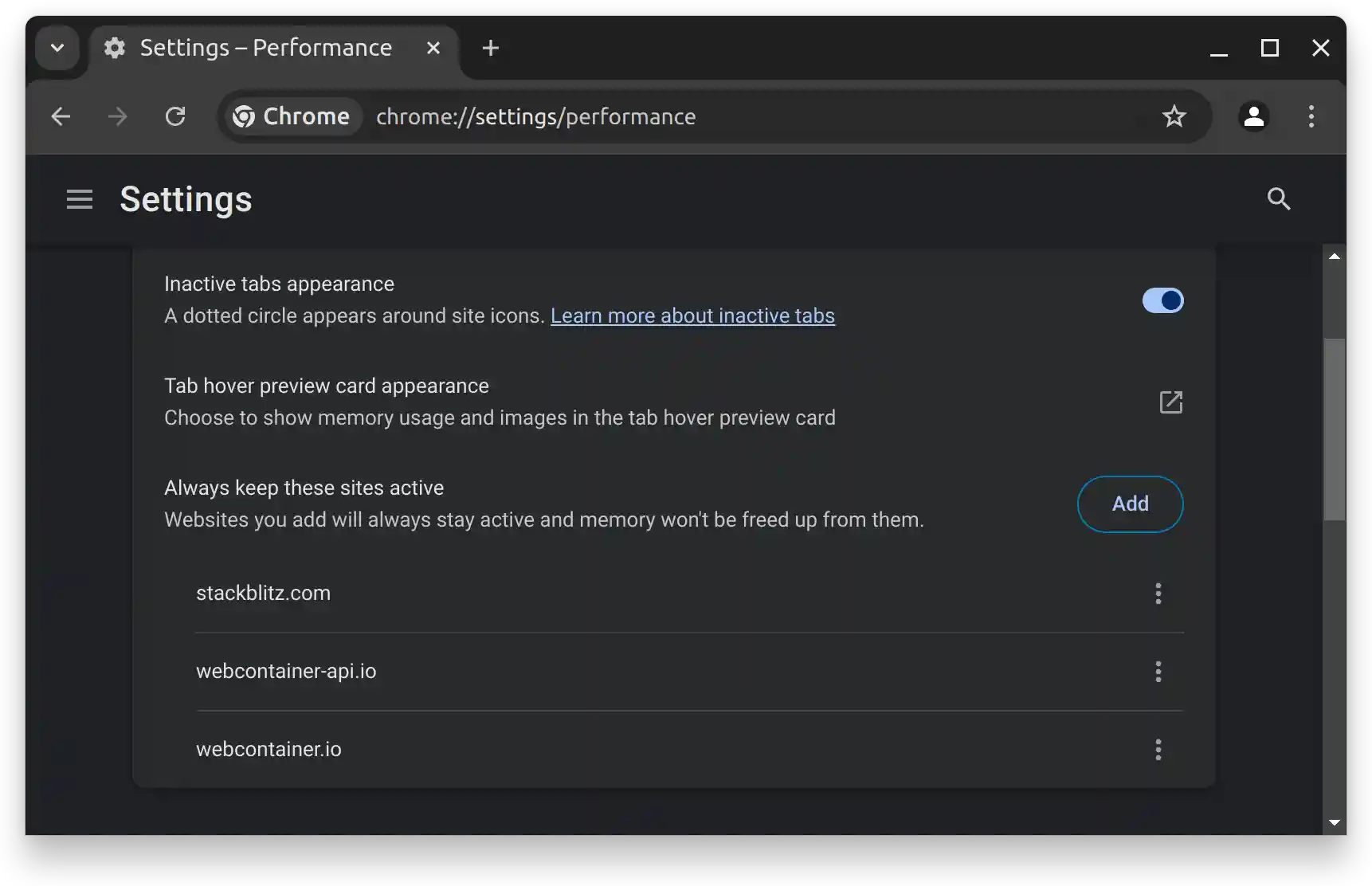
Task: Open a new browser tab
Action: pyautogui.click(x=491, y=48)
